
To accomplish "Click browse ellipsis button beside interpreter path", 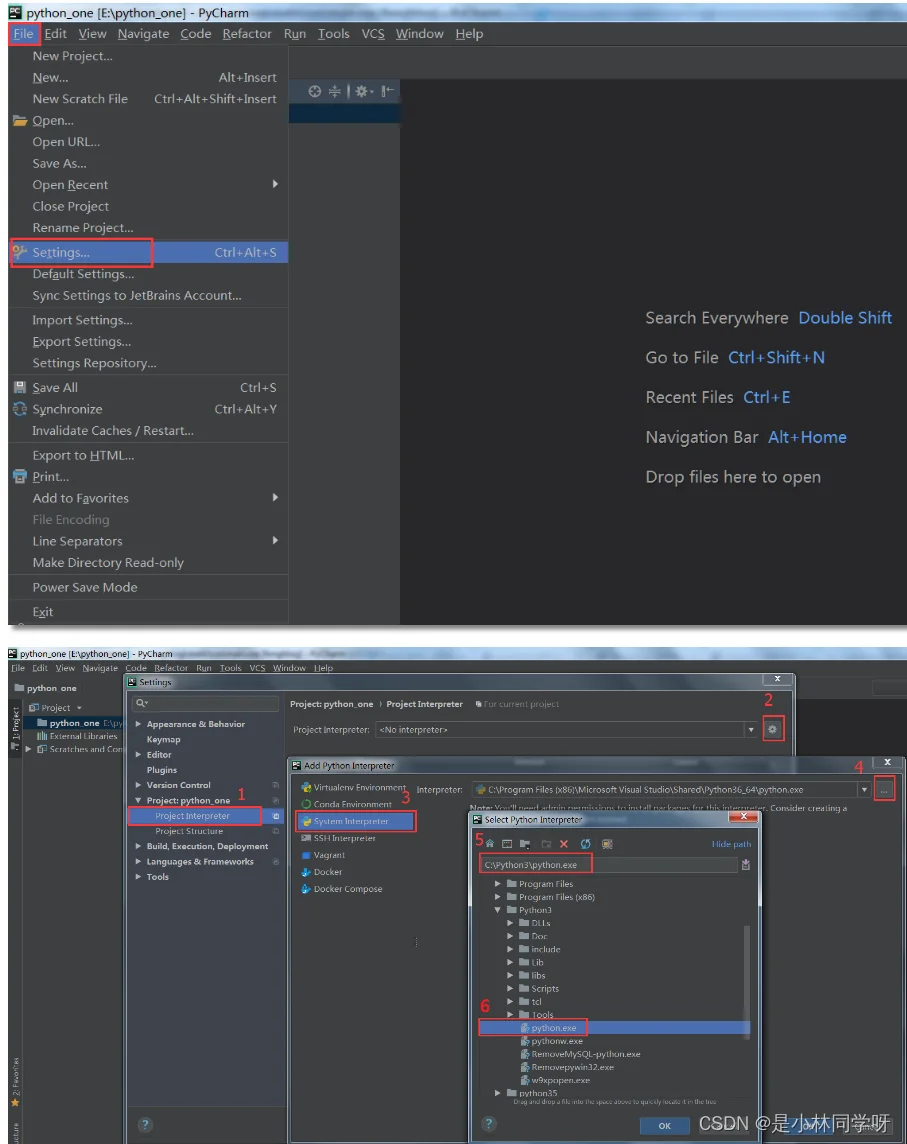I will tap(884, 789).
